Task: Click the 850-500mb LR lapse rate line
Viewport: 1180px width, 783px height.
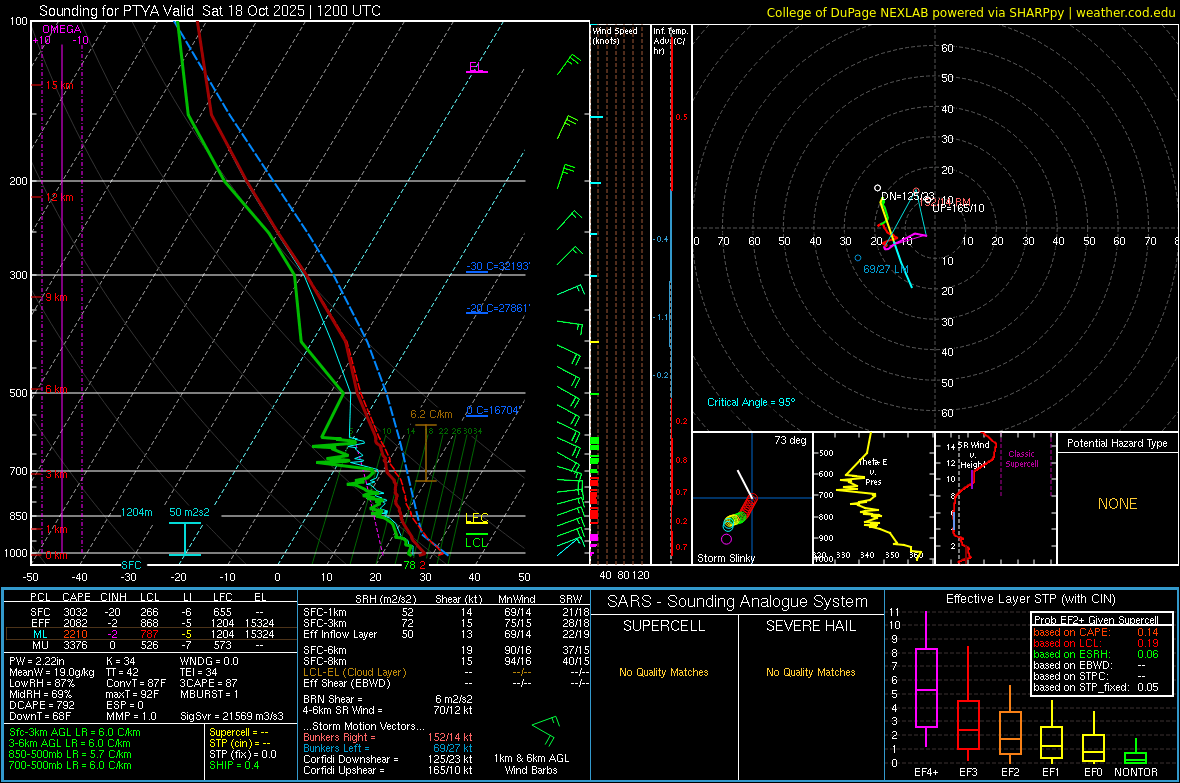Action: click(x=70, y=754)
